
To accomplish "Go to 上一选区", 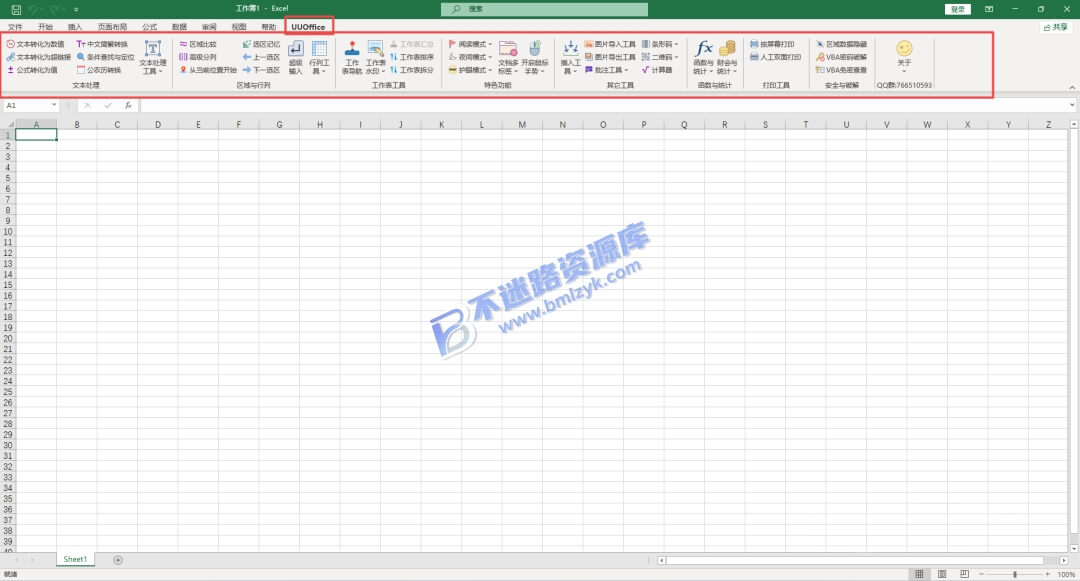I will coord(261,57).
